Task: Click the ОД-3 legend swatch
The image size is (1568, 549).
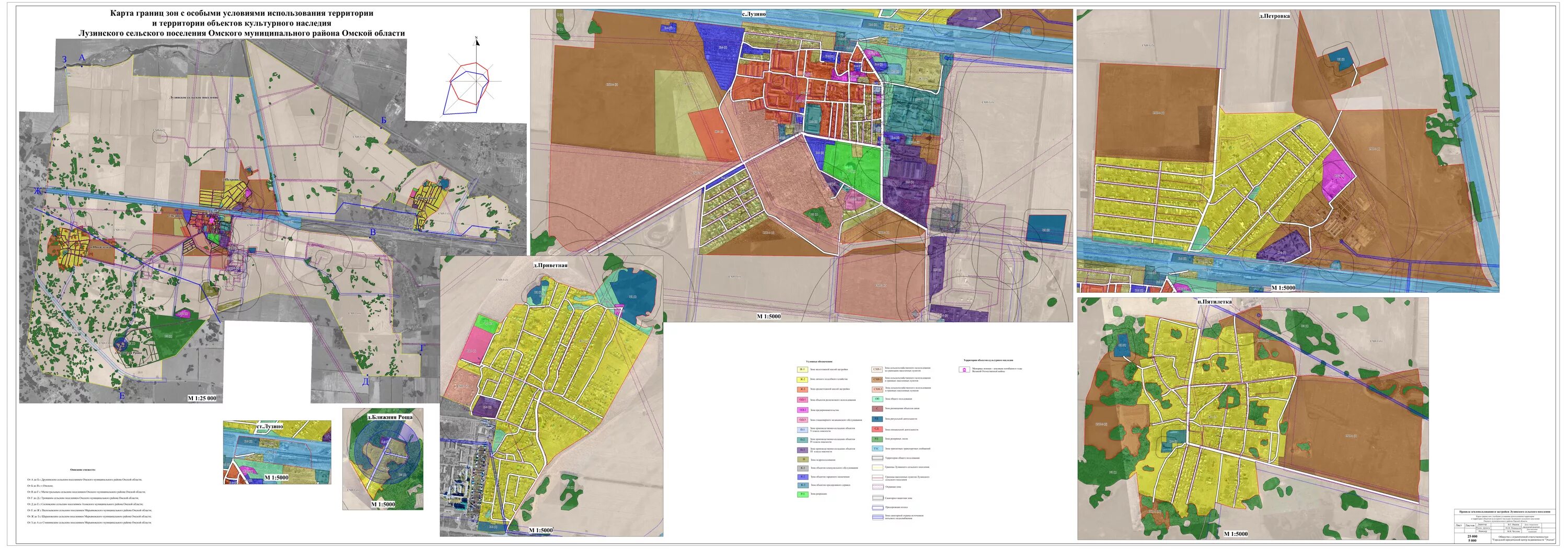Action: tap(803, 420)
